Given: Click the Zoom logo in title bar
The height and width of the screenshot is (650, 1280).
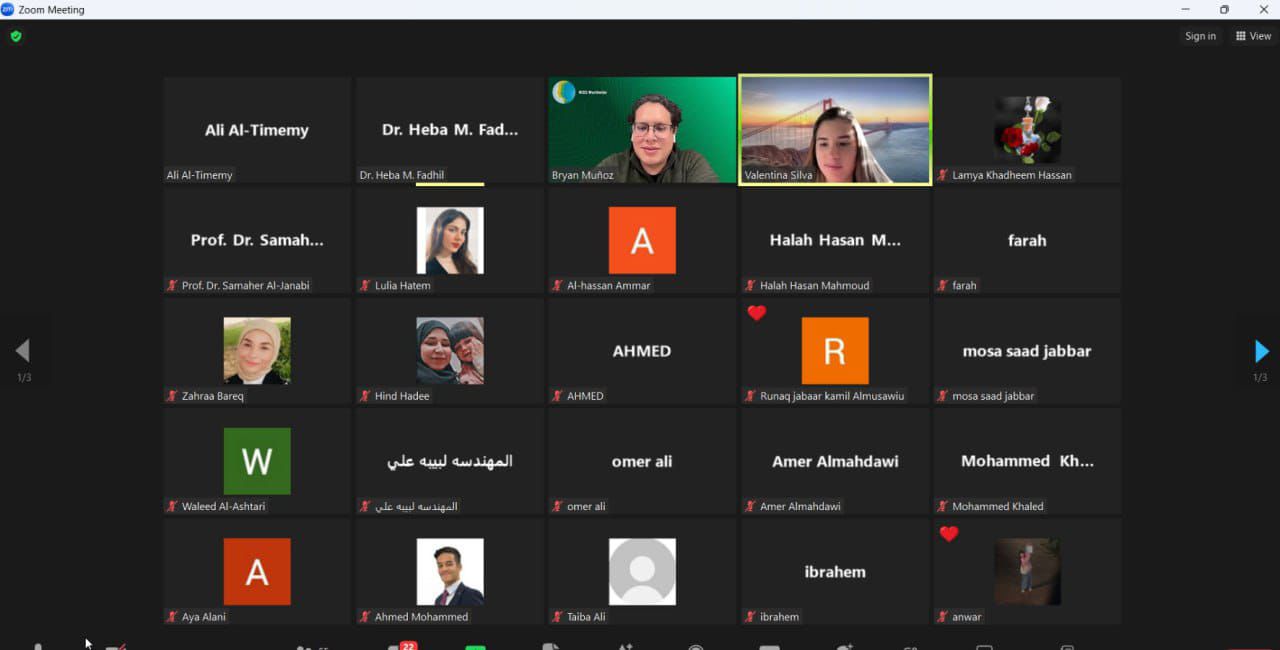Looking at the screenshot, I should (x=8, y=9).
